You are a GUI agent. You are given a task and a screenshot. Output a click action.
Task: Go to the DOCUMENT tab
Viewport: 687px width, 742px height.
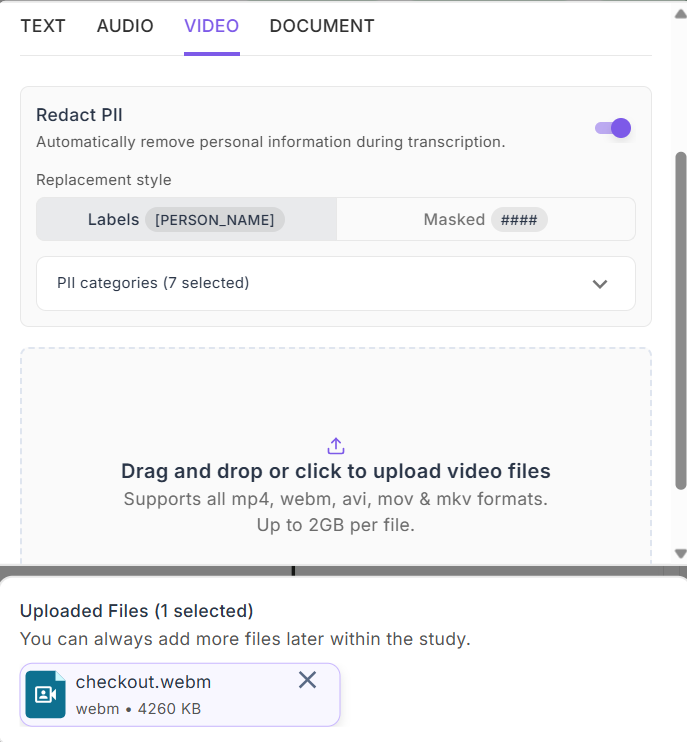322,26
